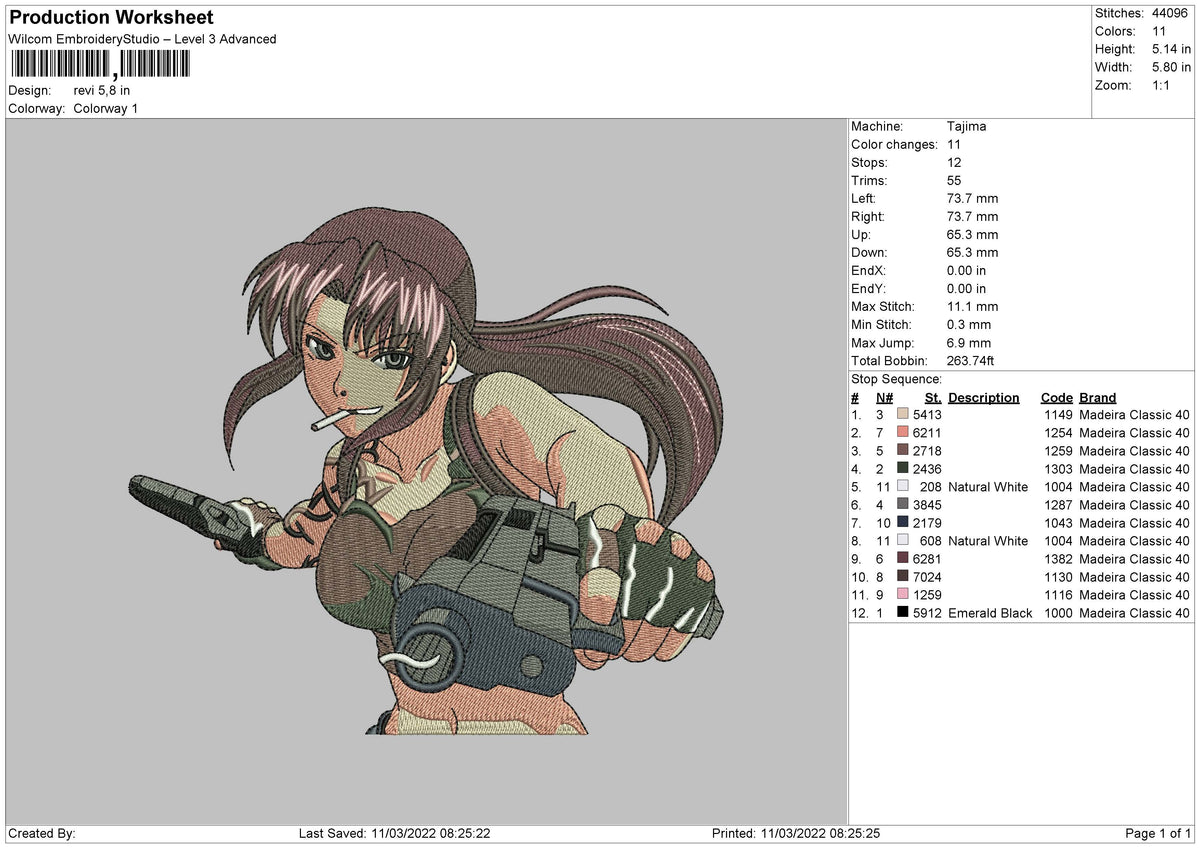Click 'Page 1 of 1' footer text
Viewport: 1200px width, 848px height.
[x=1158, y=833]
